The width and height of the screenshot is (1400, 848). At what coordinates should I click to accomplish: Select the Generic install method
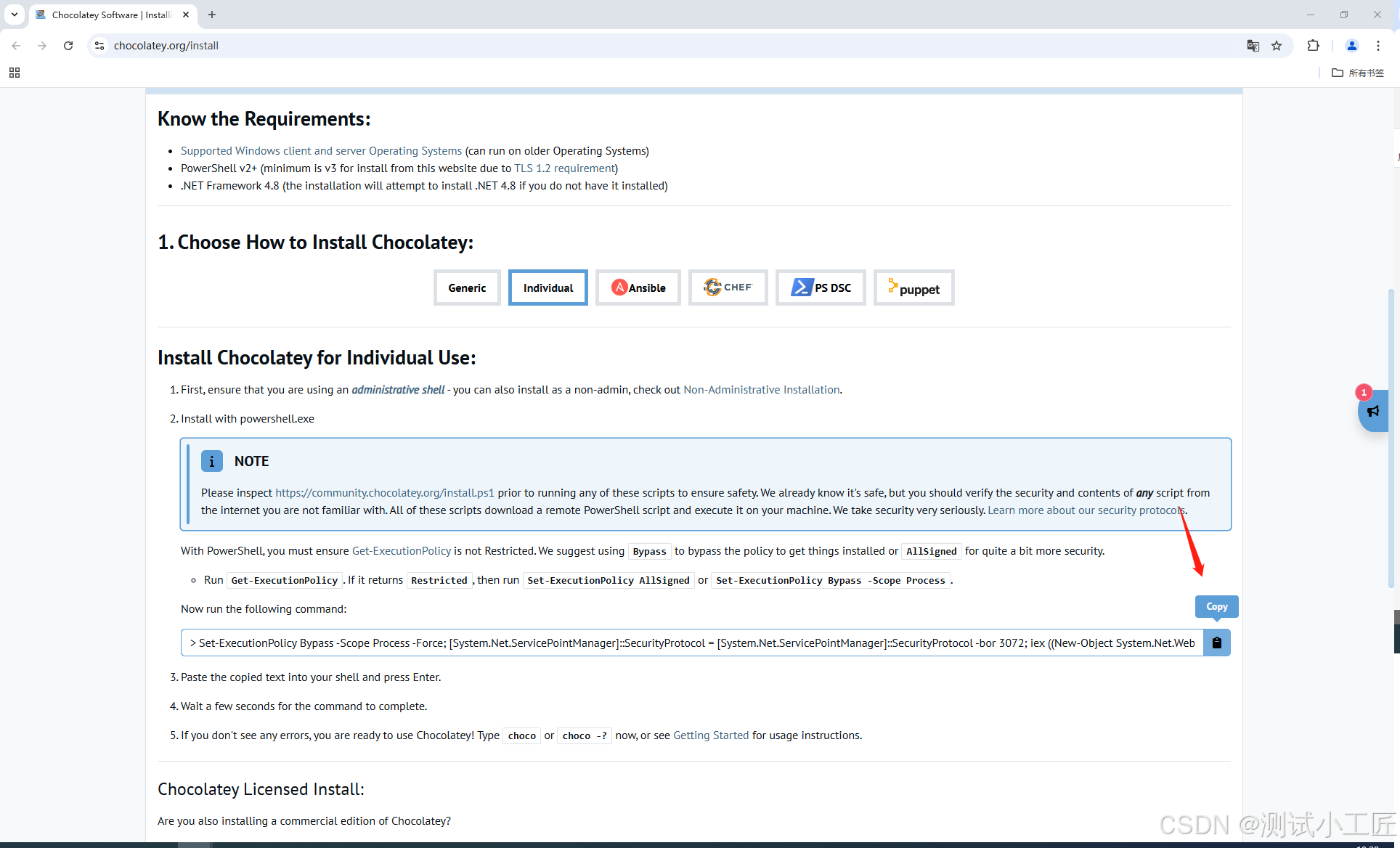(x=467, y=288)
